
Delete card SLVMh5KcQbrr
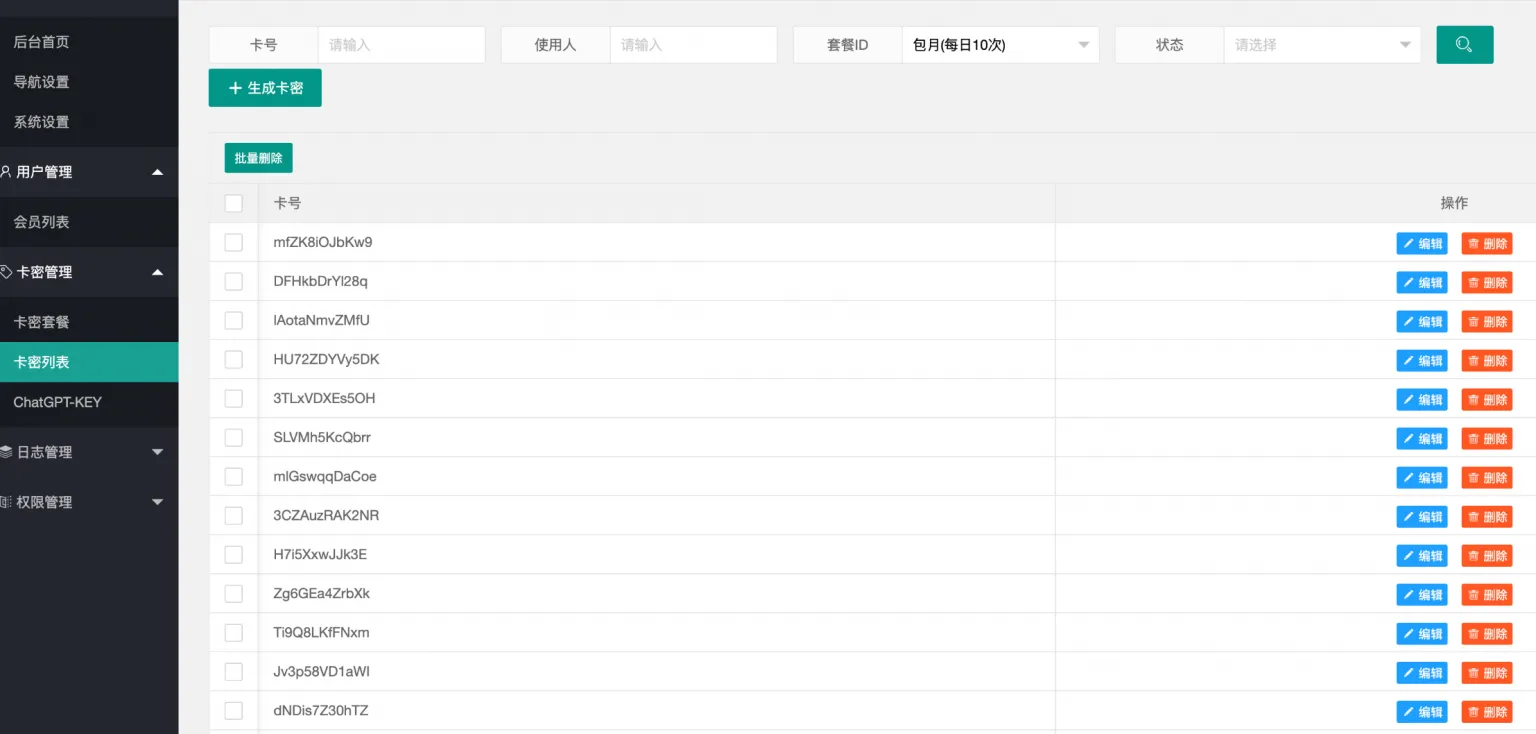[1487, 438]
